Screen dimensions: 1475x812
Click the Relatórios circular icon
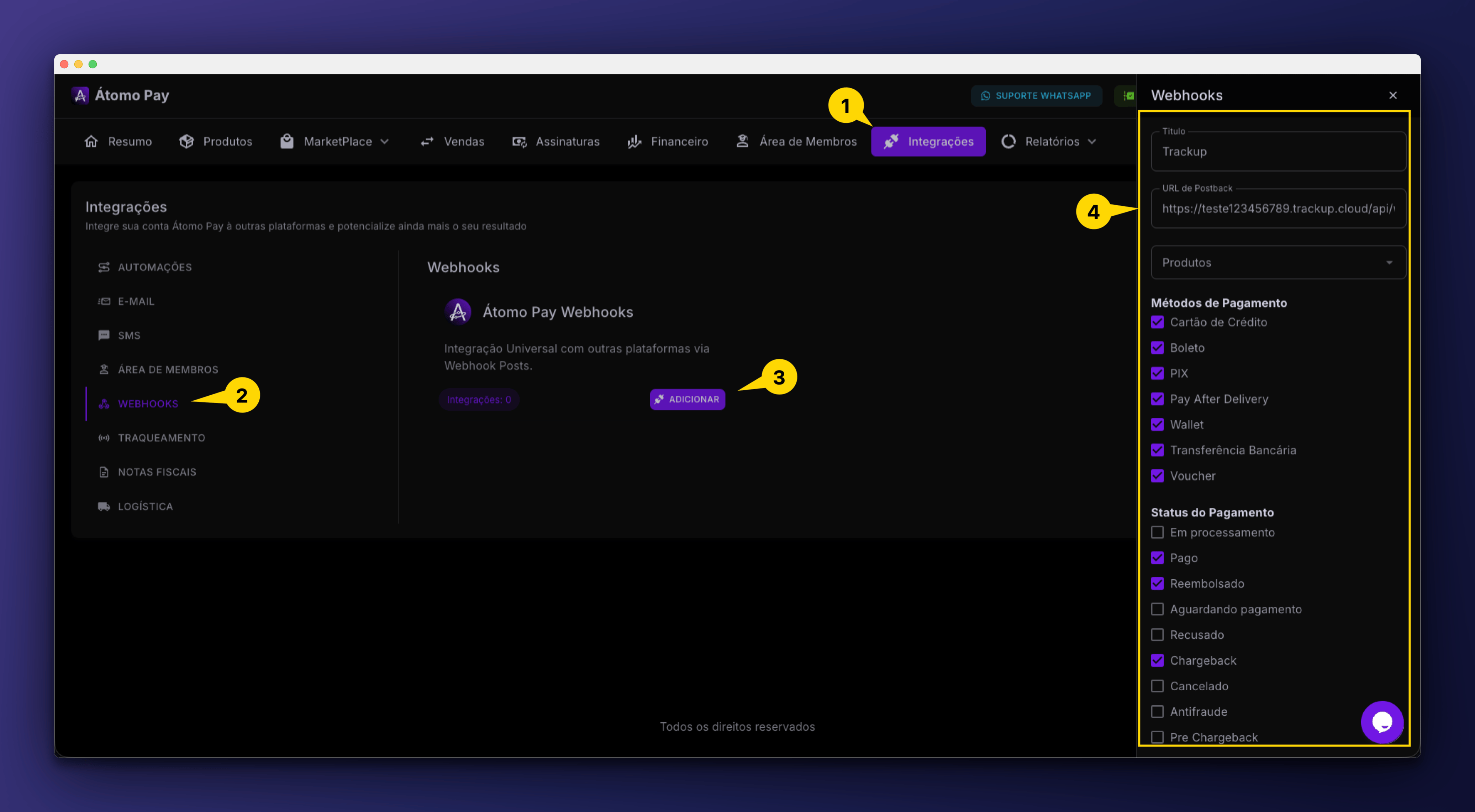pos(1008,141)
